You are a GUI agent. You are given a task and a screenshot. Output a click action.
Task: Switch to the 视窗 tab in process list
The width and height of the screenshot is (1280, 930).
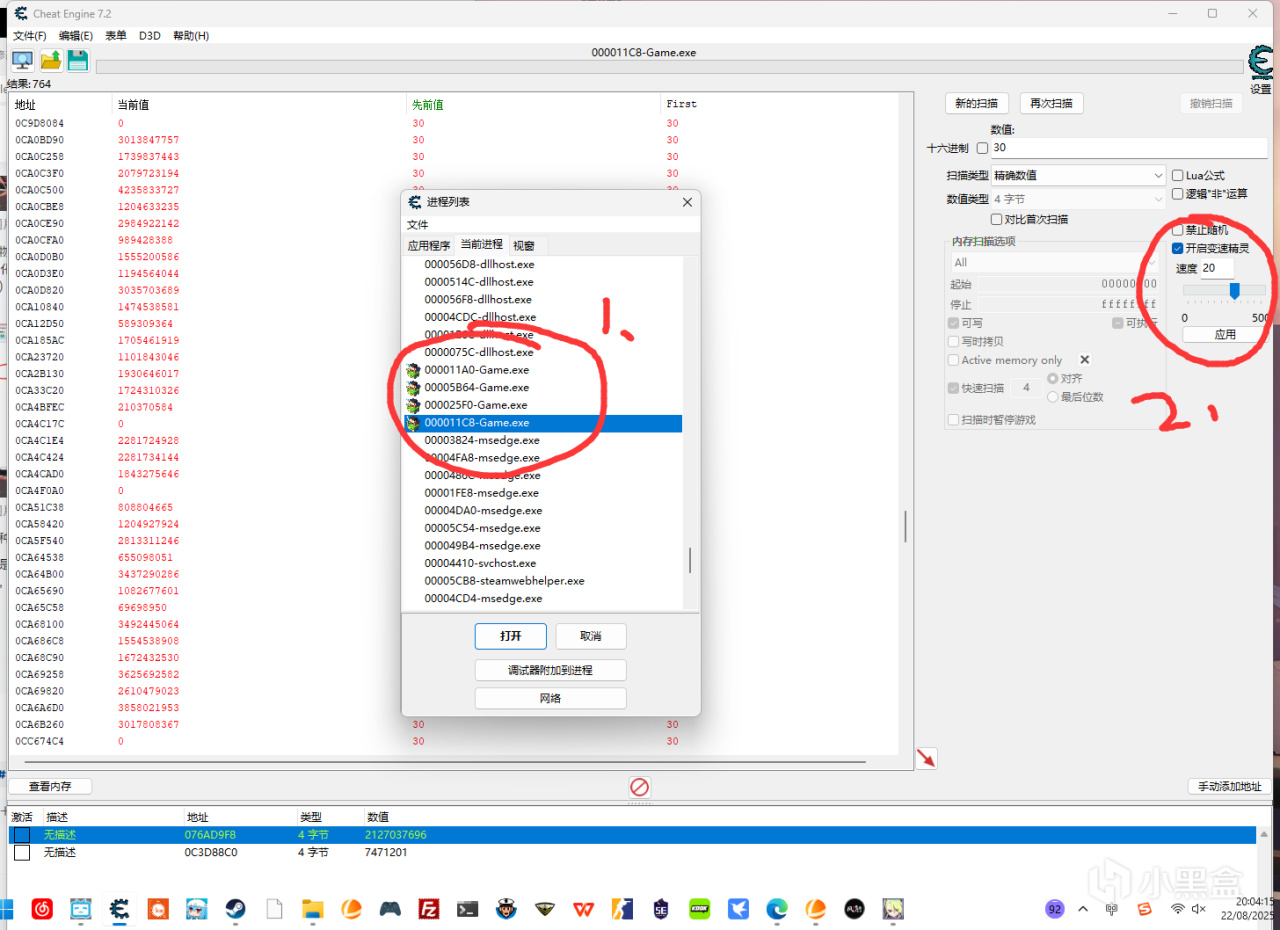pyautogui.click(x=524, y=245)
